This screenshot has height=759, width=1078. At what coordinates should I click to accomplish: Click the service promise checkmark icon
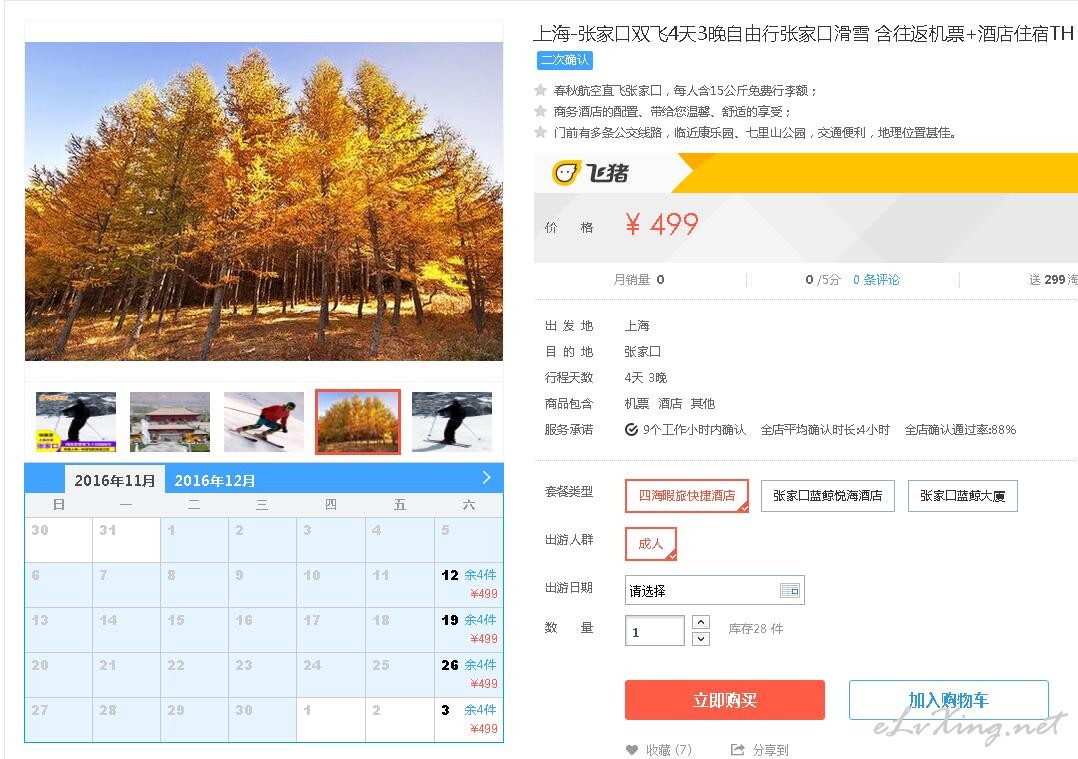pos(631,430)
